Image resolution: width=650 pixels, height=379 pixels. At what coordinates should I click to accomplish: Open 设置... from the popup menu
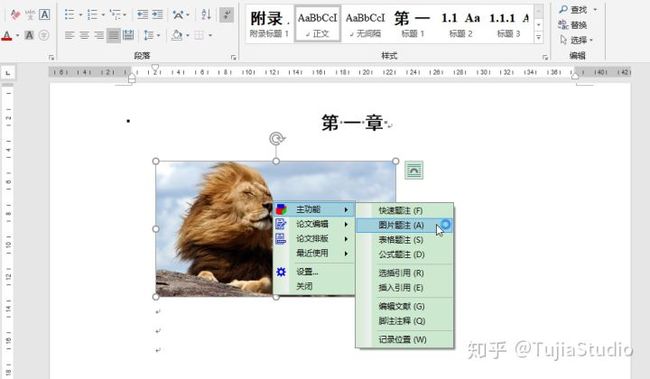(x=314, y=272)
